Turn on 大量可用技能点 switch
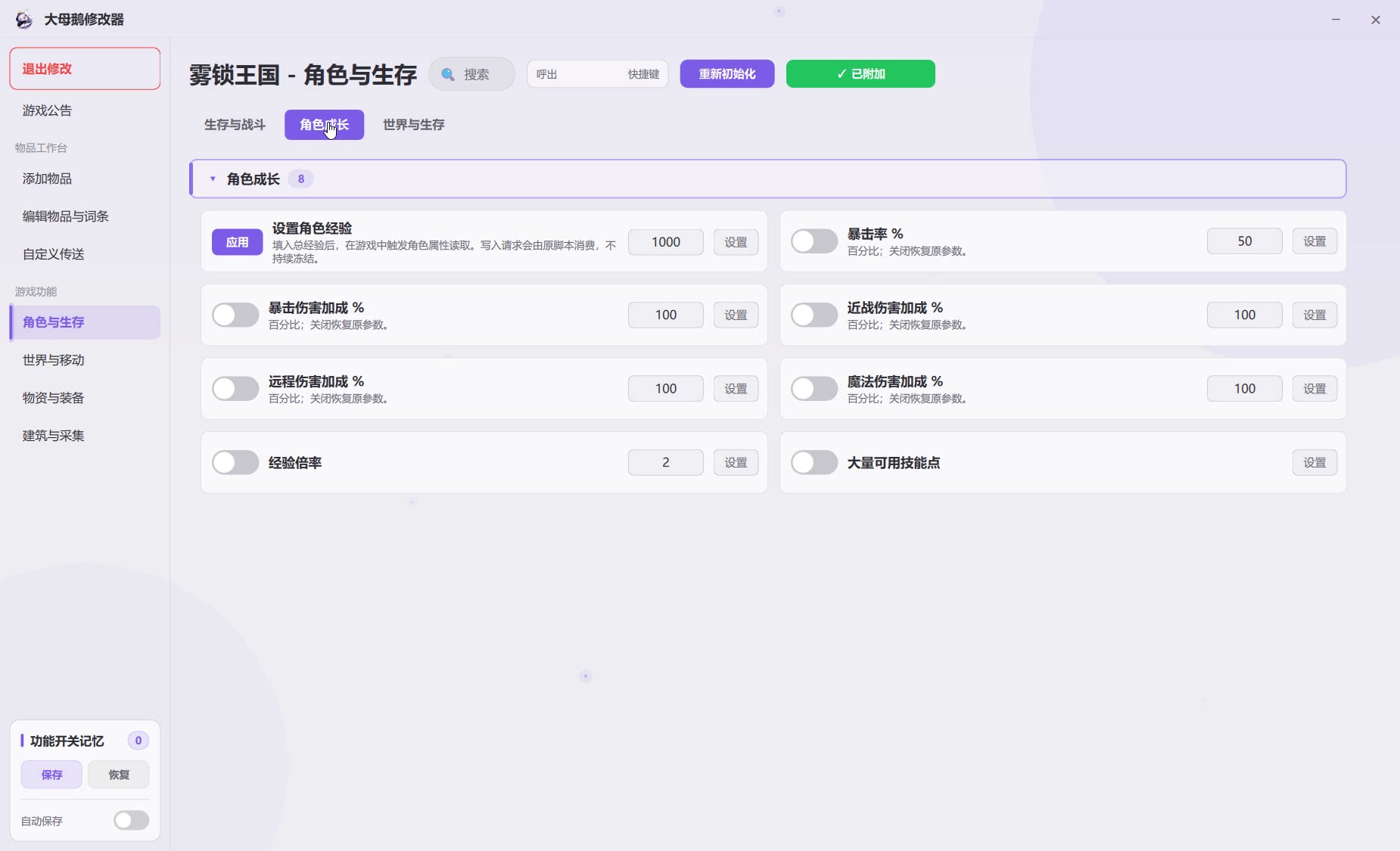This screenshot has height=851, width=1400. pos(814,462)
